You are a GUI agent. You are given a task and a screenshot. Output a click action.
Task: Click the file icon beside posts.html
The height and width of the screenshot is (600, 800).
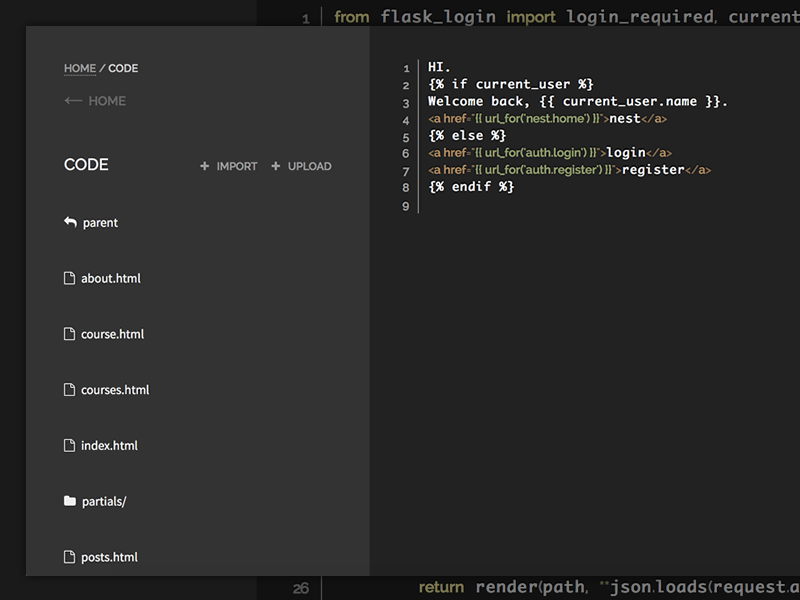pos(68,557)
